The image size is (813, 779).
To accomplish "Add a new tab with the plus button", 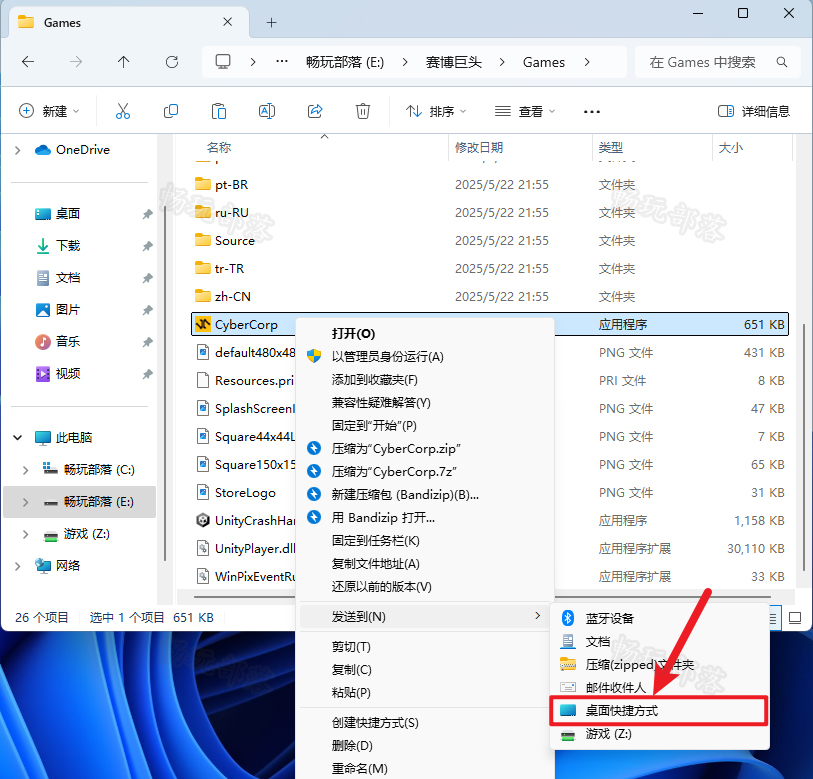I will [271, 22].
